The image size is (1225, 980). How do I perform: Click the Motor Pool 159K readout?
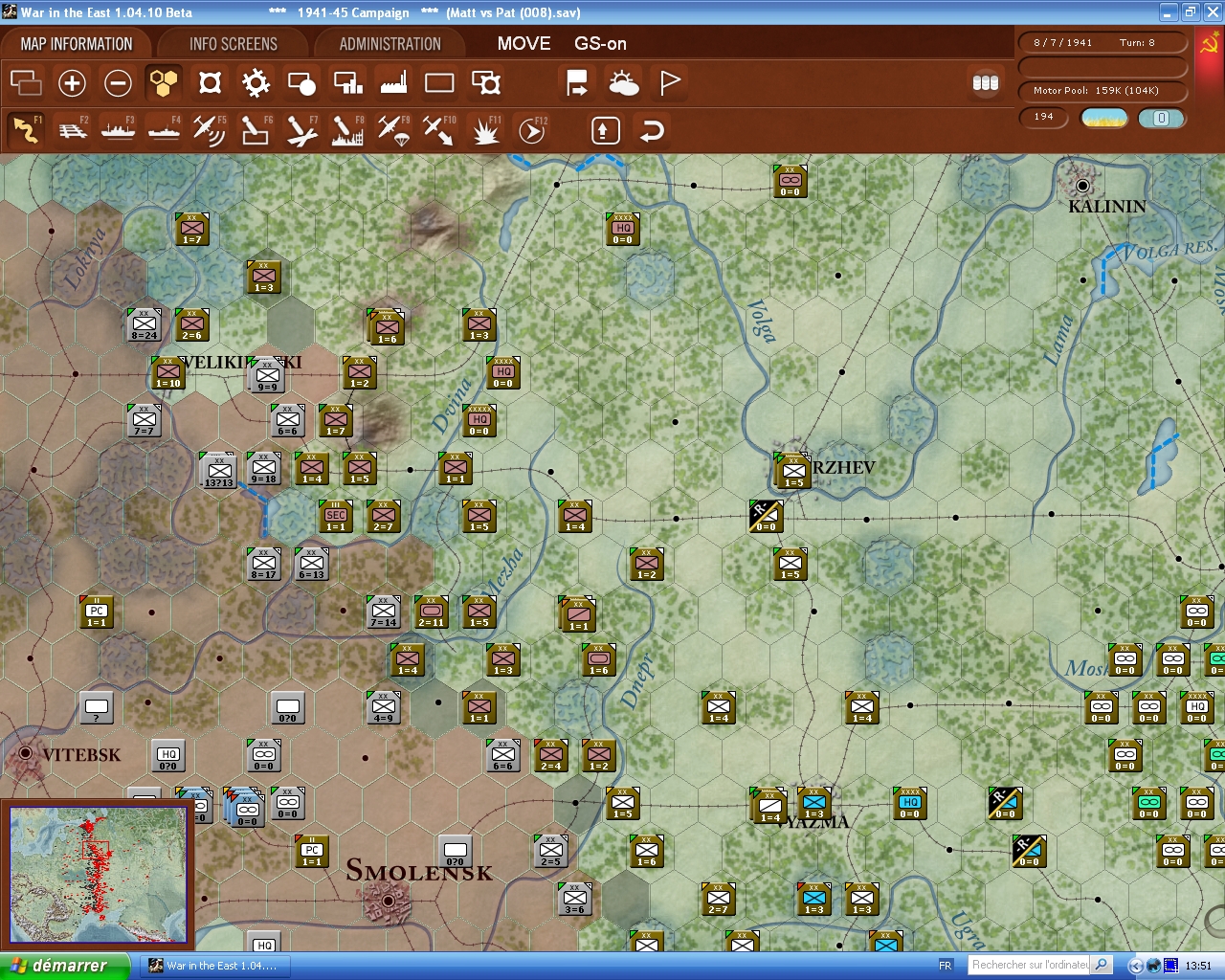coord(1102,91)
